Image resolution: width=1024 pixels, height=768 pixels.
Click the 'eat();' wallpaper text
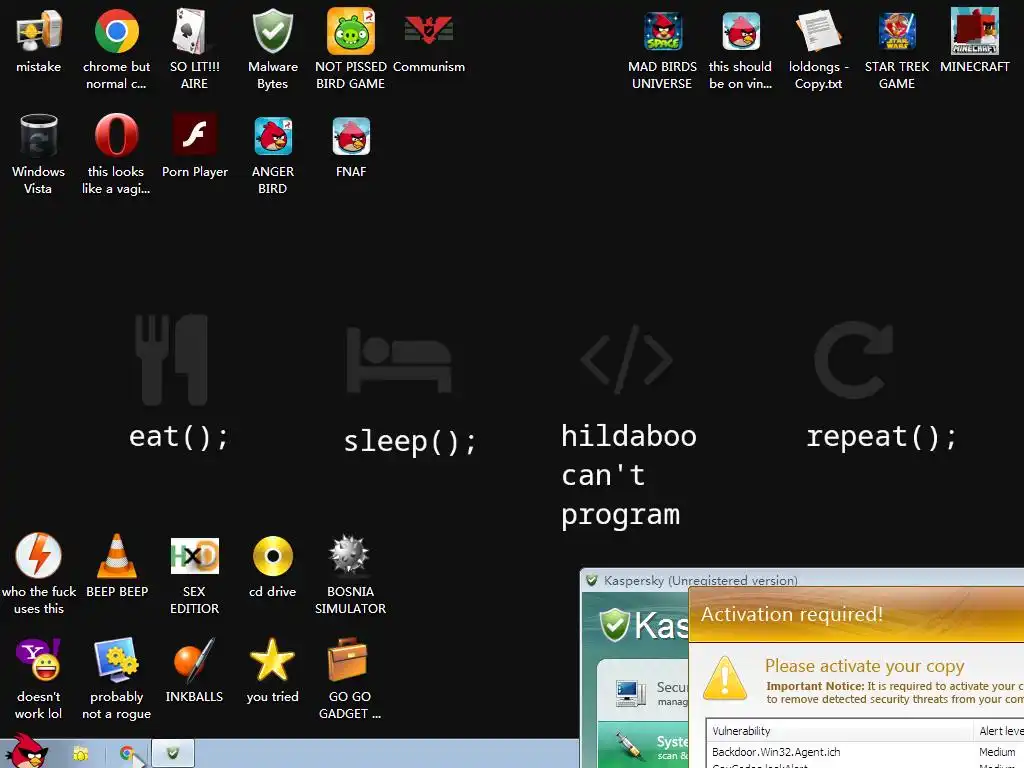click(x=179, y=436)
